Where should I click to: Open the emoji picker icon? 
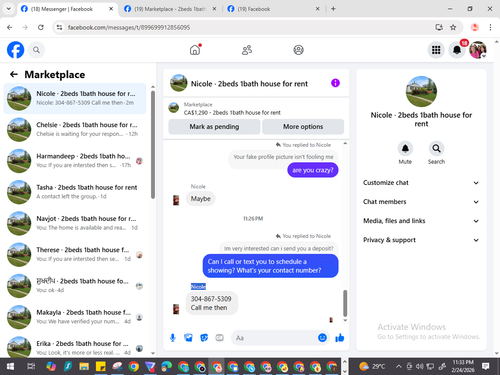[322, 338]
